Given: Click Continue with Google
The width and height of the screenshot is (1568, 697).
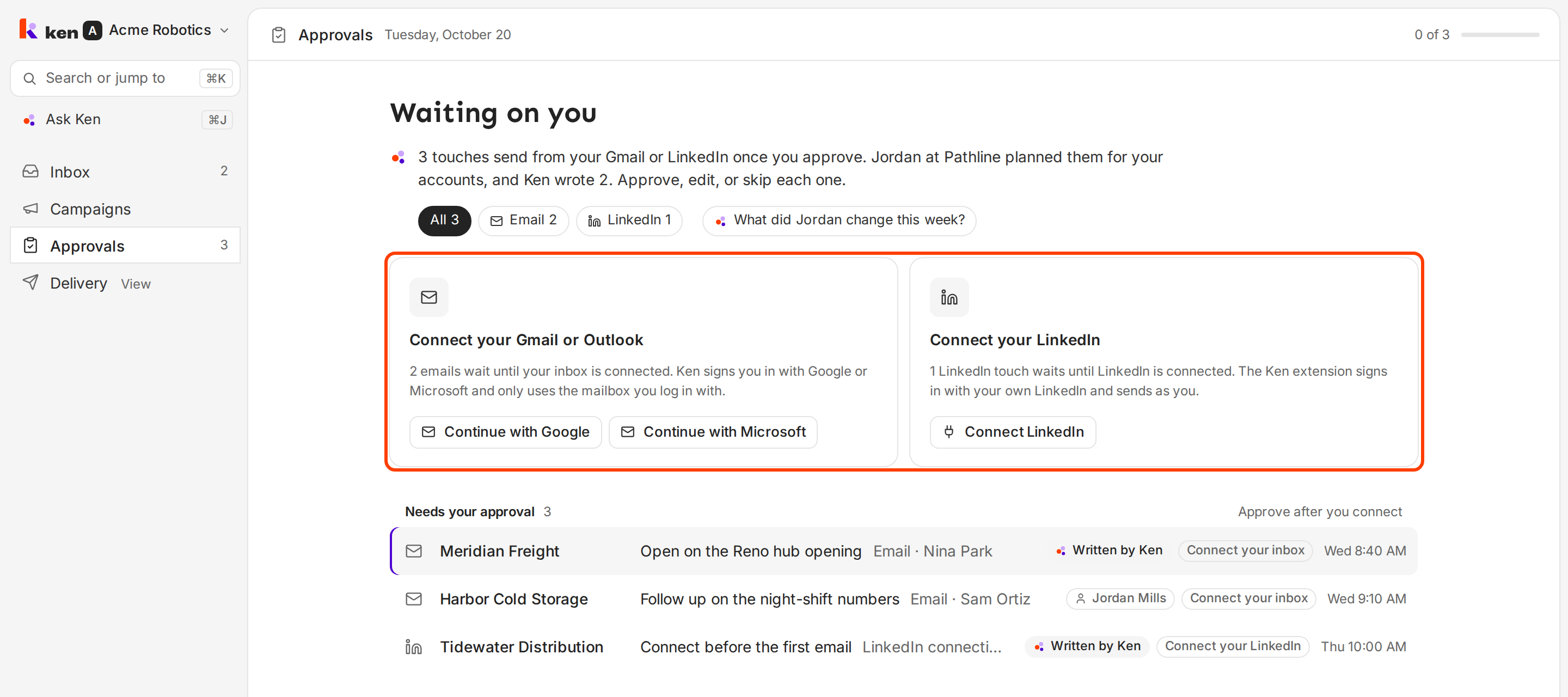Looking at the screenshot, I should [506, 432].
